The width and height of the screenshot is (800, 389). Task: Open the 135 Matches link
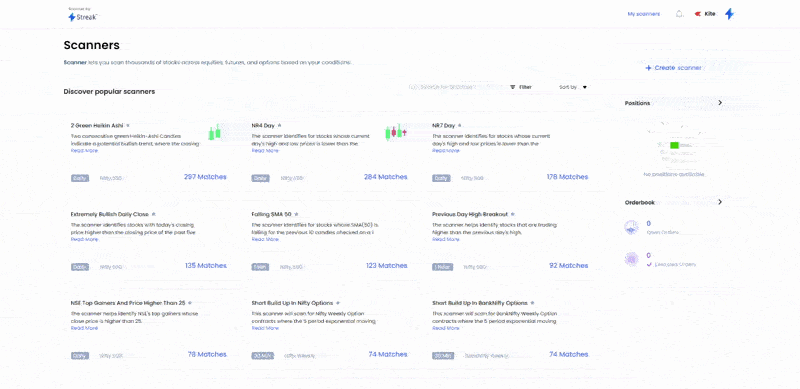pos(206,266)
